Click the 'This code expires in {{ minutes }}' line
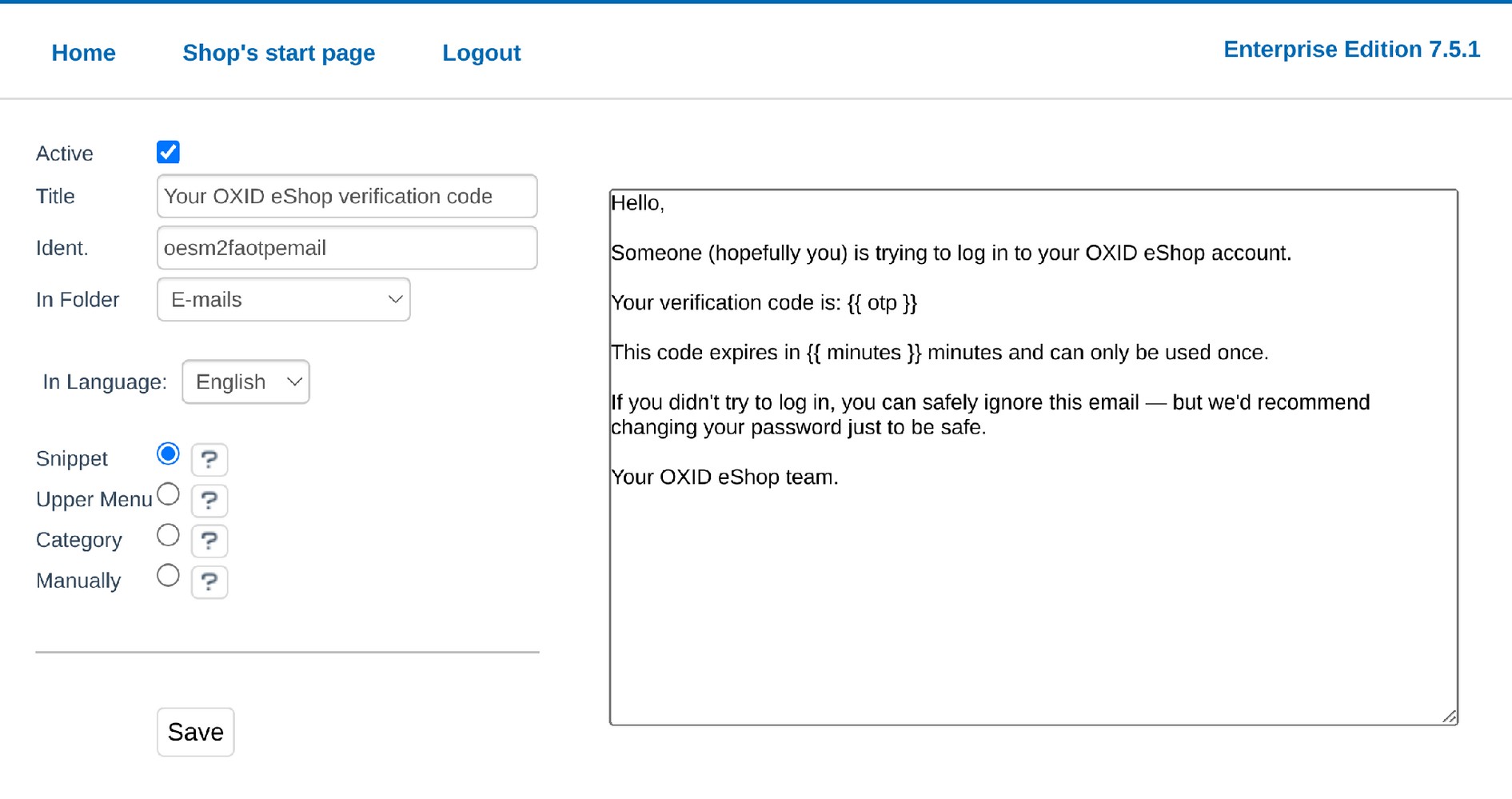The height and width of the screenshot is (799, 1512). coord(940,353)
